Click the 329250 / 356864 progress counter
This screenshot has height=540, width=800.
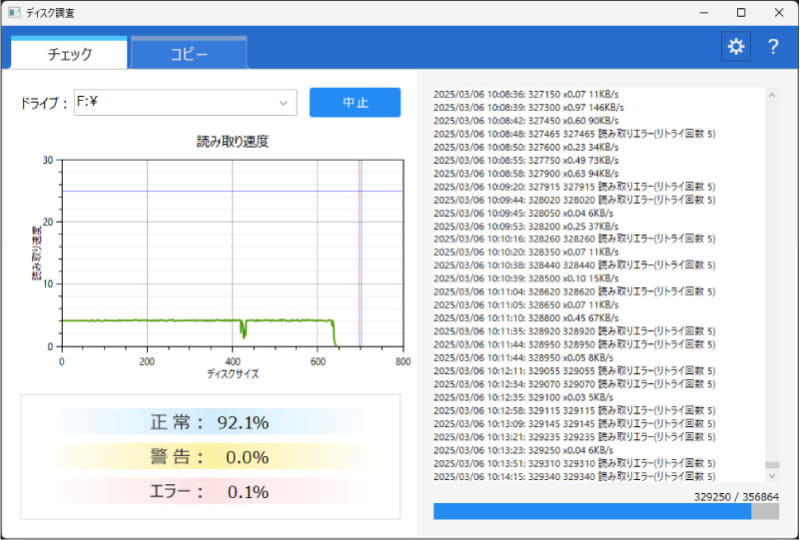(736, 497)
